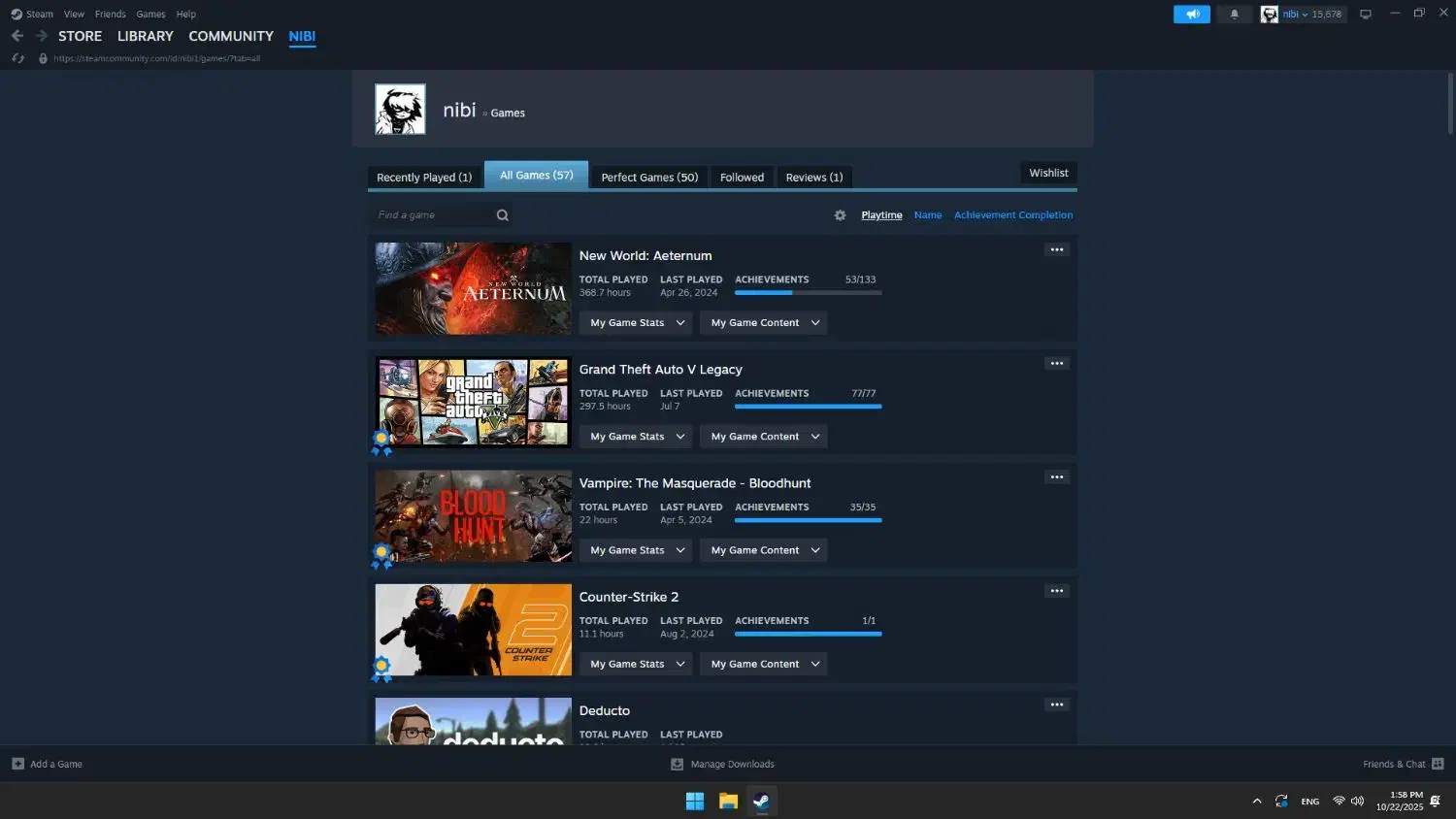Open options menu for New World: Aeternum
1456x819 pixels.
tap(1056, 250)
